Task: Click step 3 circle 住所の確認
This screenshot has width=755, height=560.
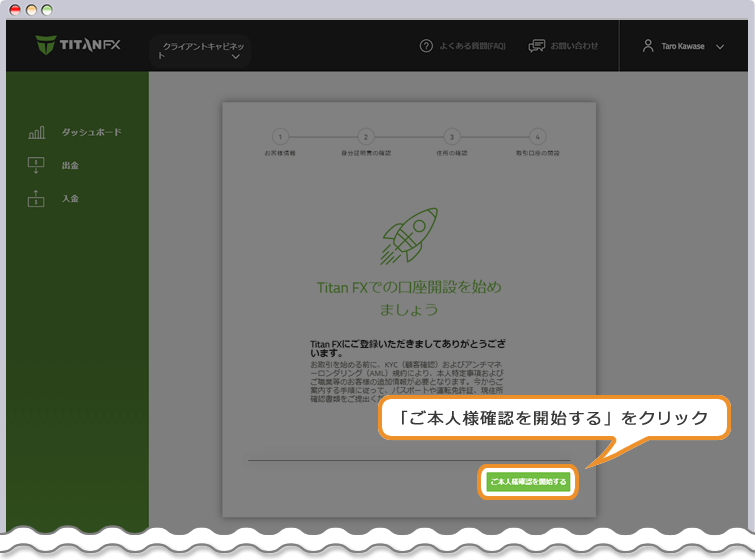Action: pyautogui.click(x=452, y=137)
